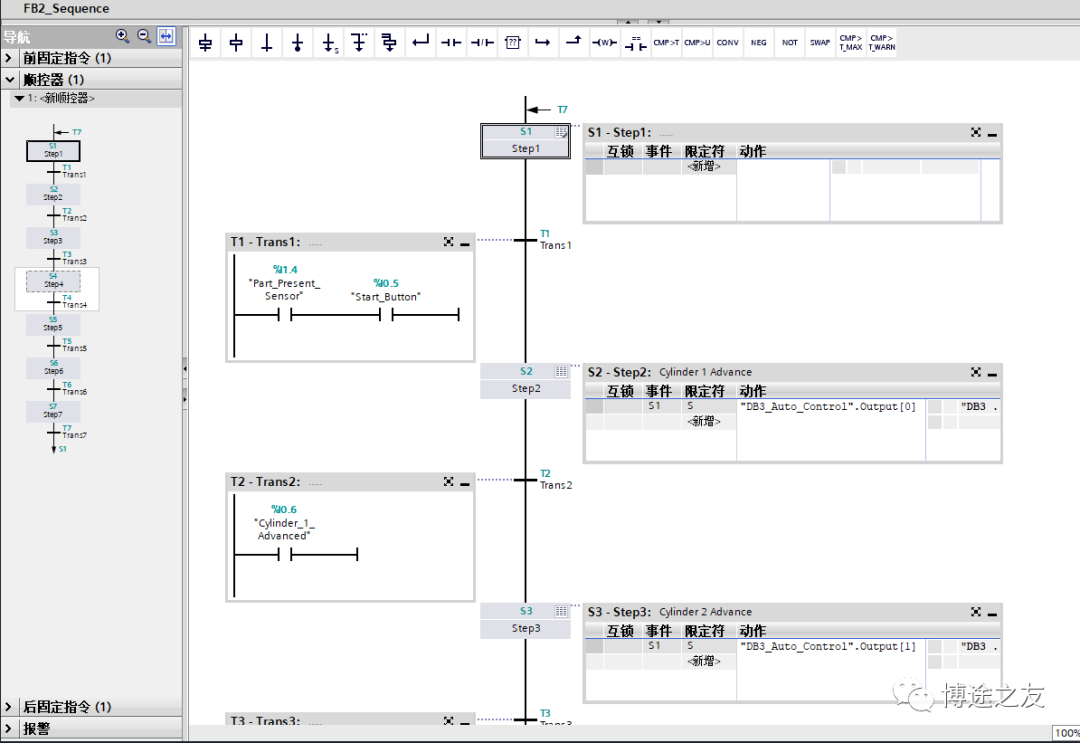Select Step4 in navigation overview
The width and height of the screenshot is (1080, 743).
[x=53, y=281]
